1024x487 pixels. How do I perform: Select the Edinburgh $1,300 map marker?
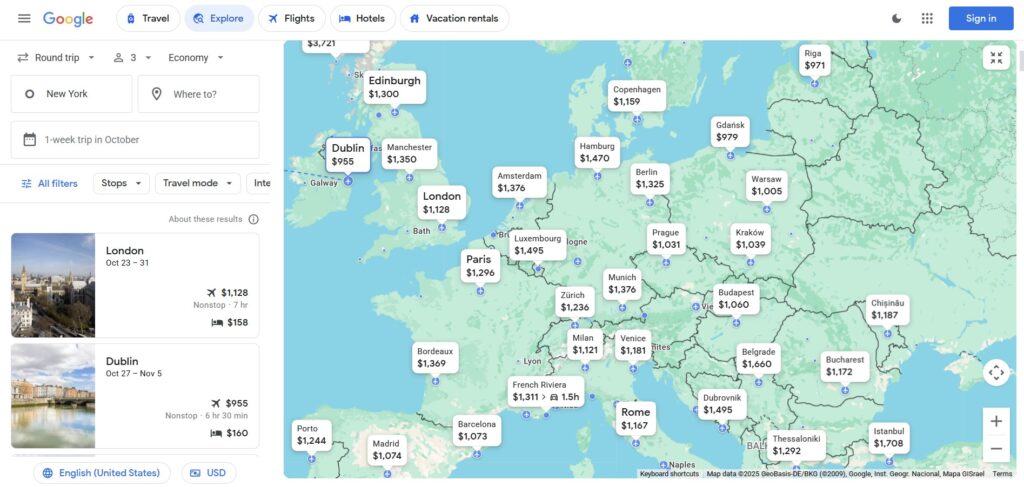pos(394,87)
